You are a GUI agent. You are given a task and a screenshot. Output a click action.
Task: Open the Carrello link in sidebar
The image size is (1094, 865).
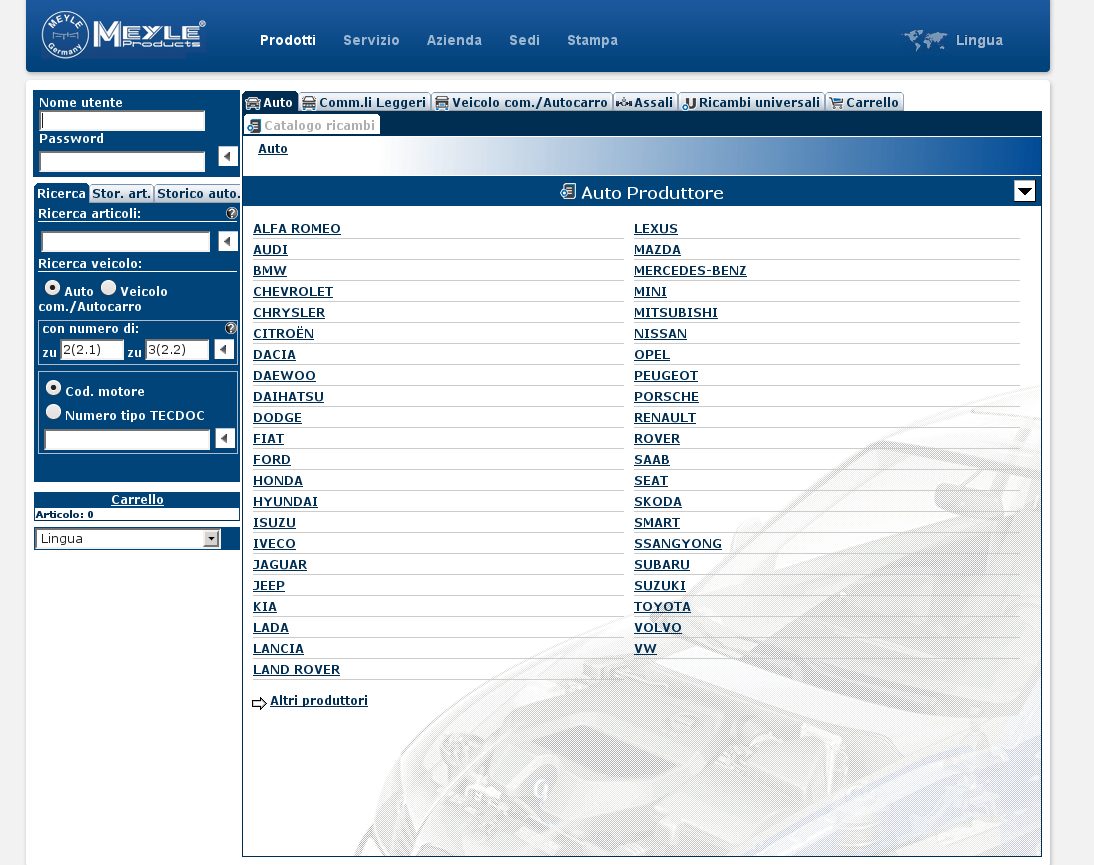137,499
